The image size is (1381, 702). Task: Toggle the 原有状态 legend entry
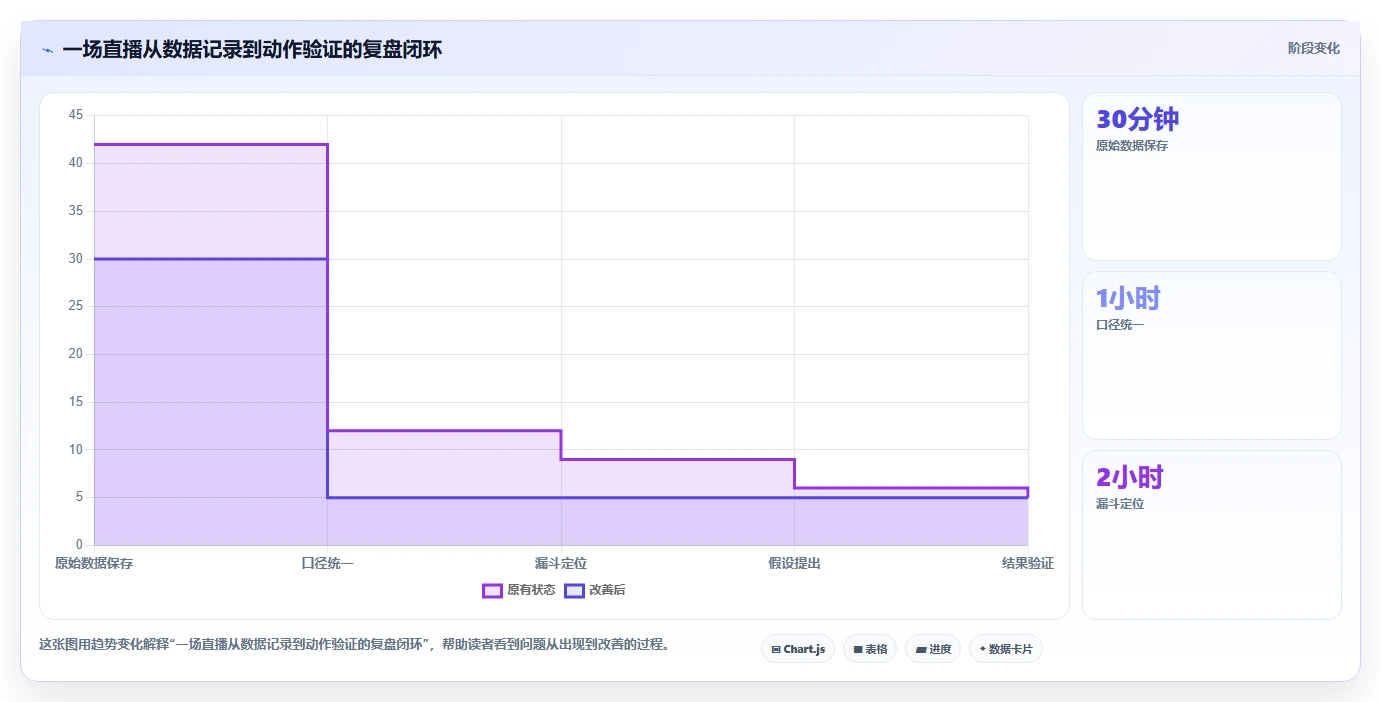coord(519,590)
